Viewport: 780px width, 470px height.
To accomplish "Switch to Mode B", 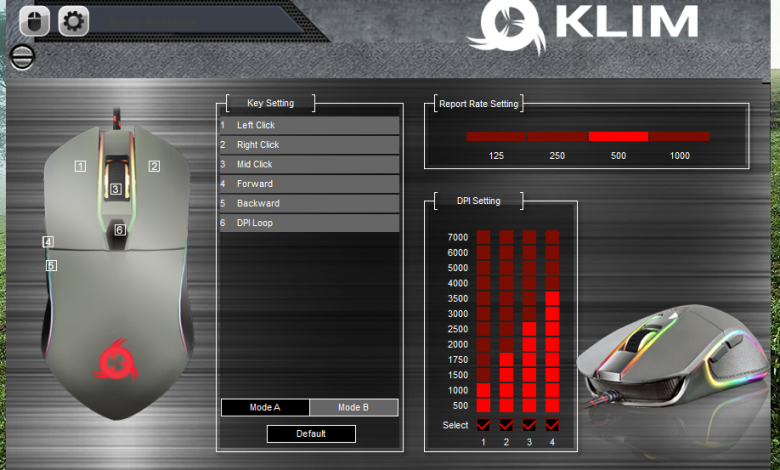I will 354,407.
